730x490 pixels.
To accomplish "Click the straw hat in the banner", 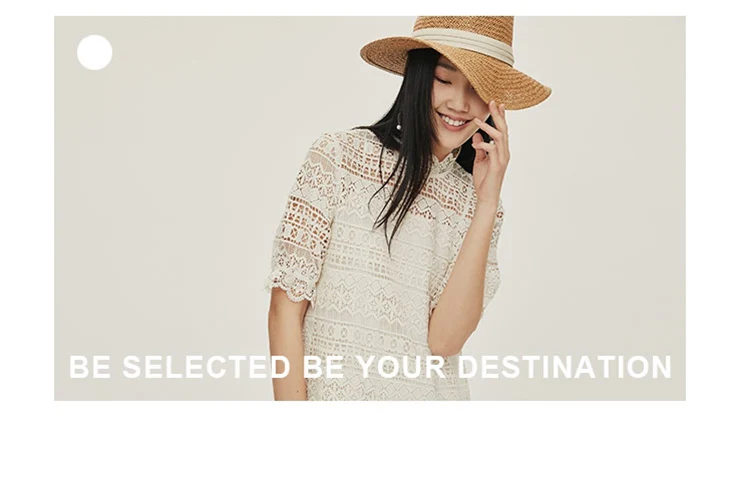I will (x=455, y=61).
